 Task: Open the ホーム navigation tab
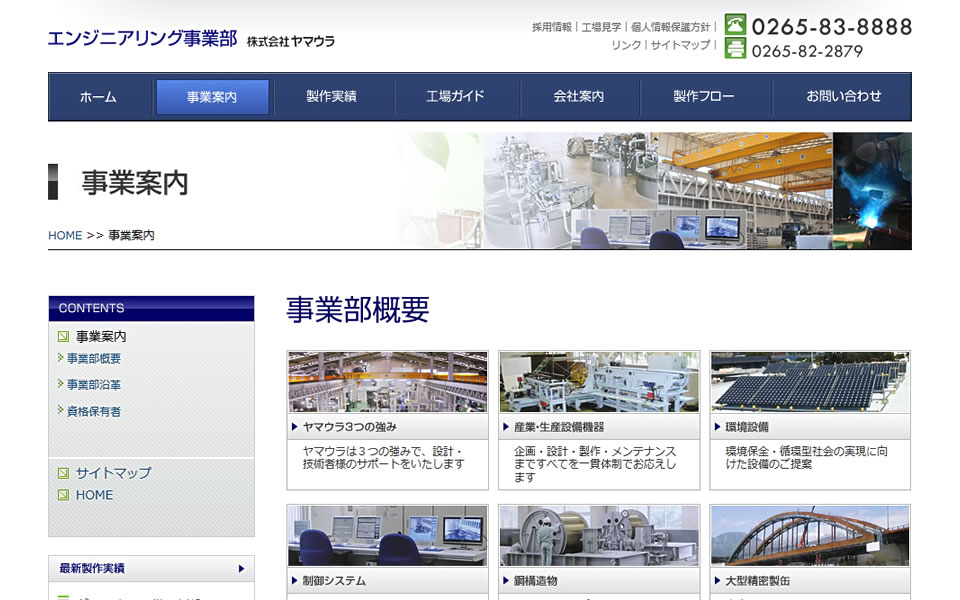[x=98, y=97]
